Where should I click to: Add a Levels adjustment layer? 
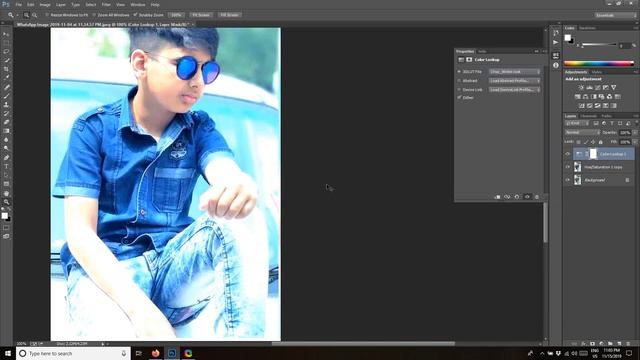[589, 87]
